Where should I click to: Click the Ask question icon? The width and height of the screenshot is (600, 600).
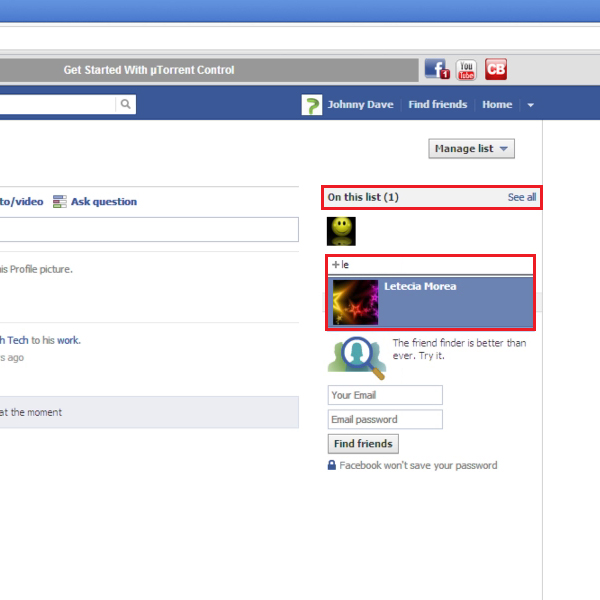tap(59, 201)
